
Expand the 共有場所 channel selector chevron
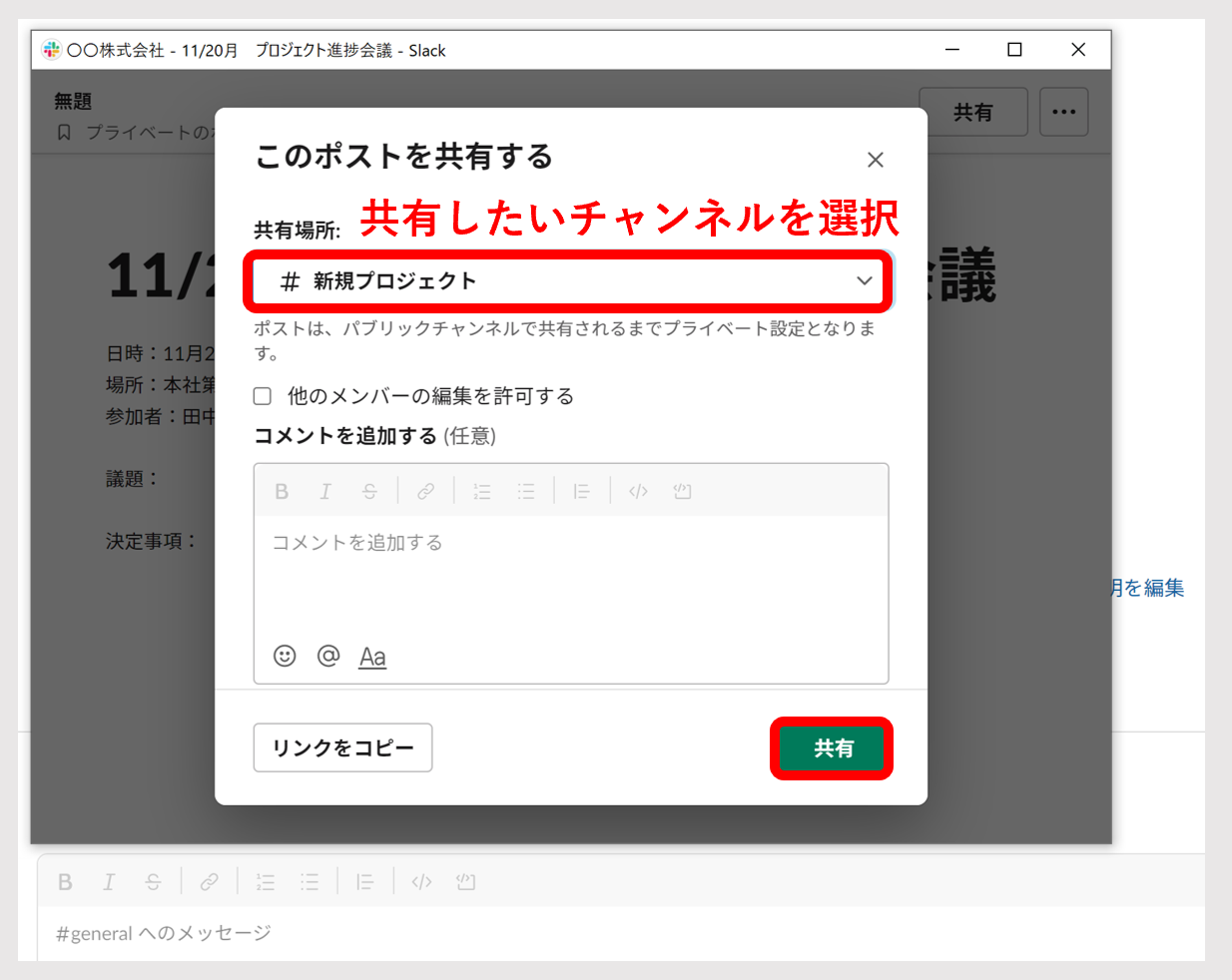point(864,280)
